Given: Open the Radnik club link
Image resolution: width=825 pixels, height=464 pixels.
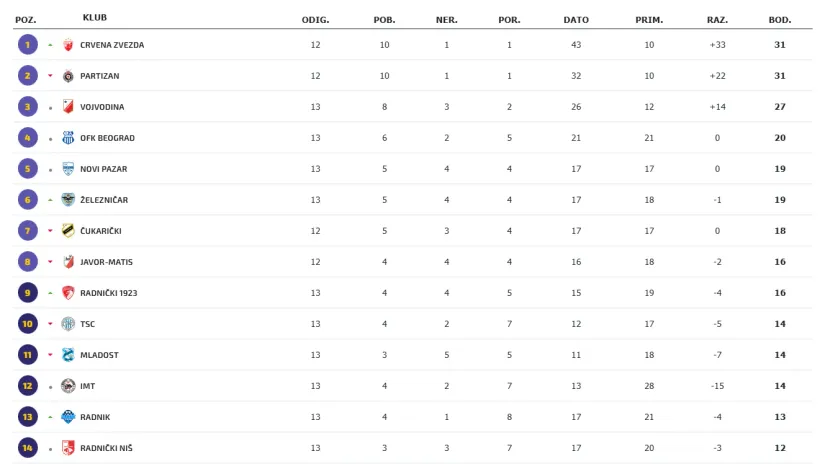Looking at the screenshot, I should (x=95, y=417).
